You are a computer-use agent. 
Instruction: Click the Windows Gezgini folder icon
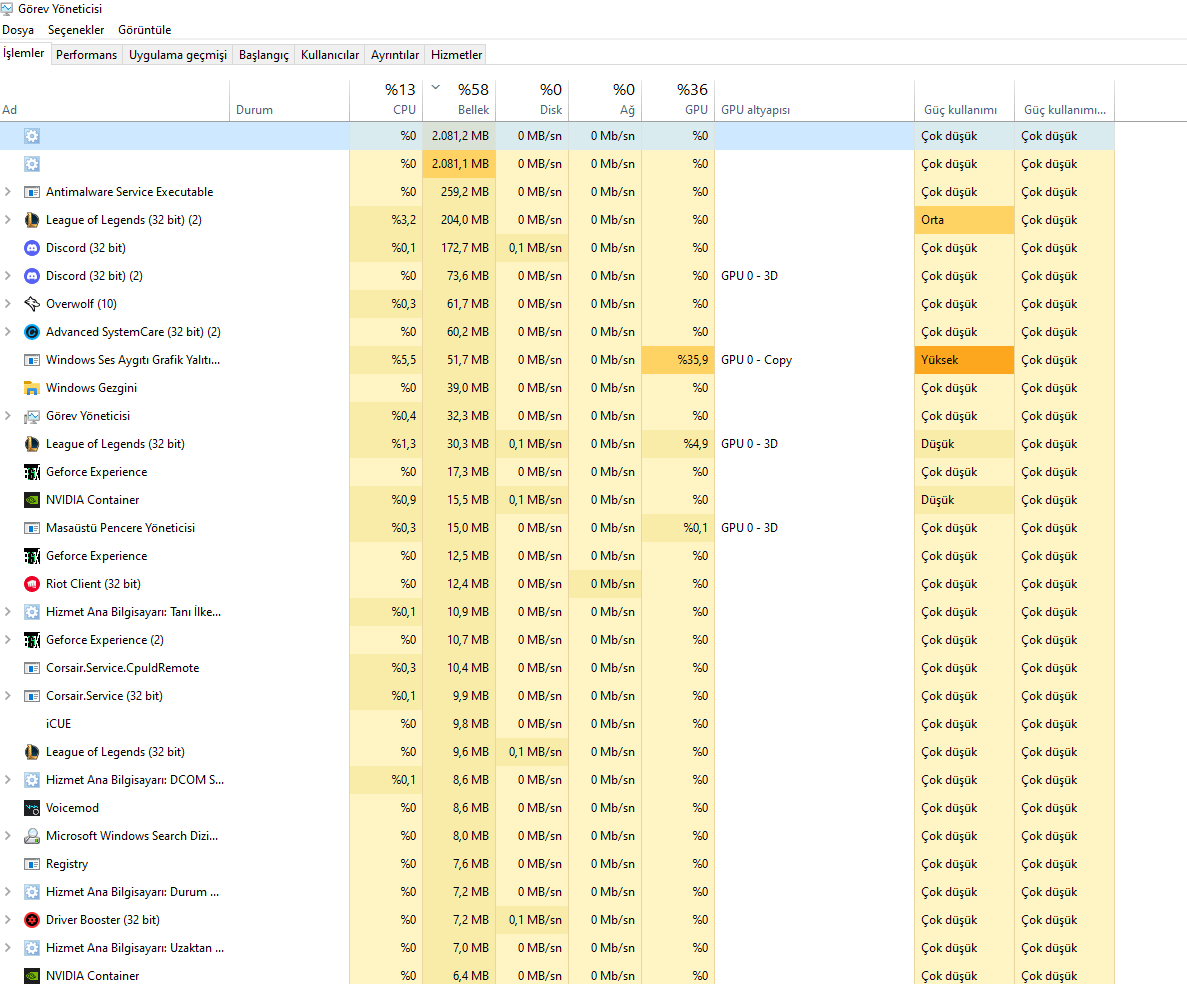(32, 388)
